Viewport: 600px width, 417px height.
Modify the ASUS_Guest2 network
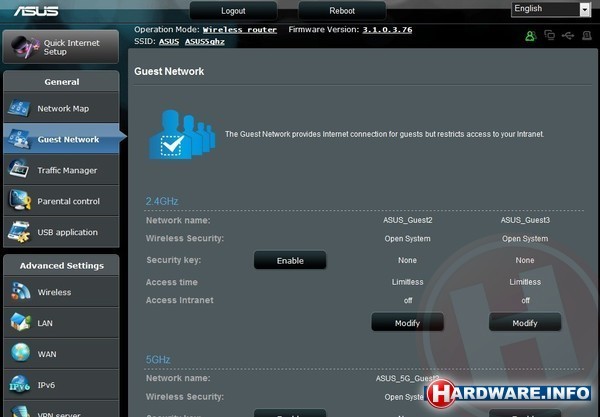pyautogui.click(x=408, y=323)
